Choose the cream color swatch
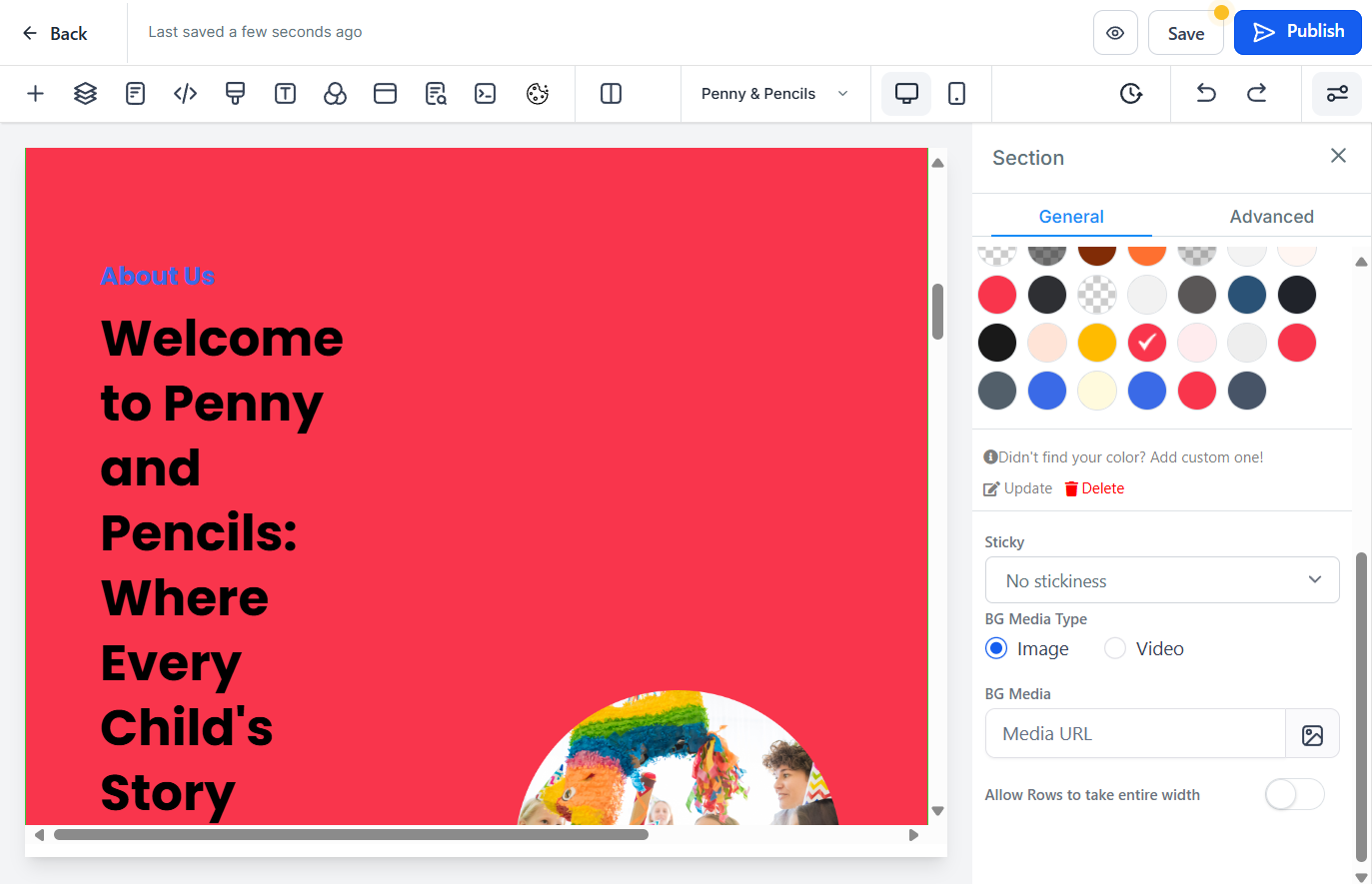Screen dimensions: 1372x884 pos(1097,391)
